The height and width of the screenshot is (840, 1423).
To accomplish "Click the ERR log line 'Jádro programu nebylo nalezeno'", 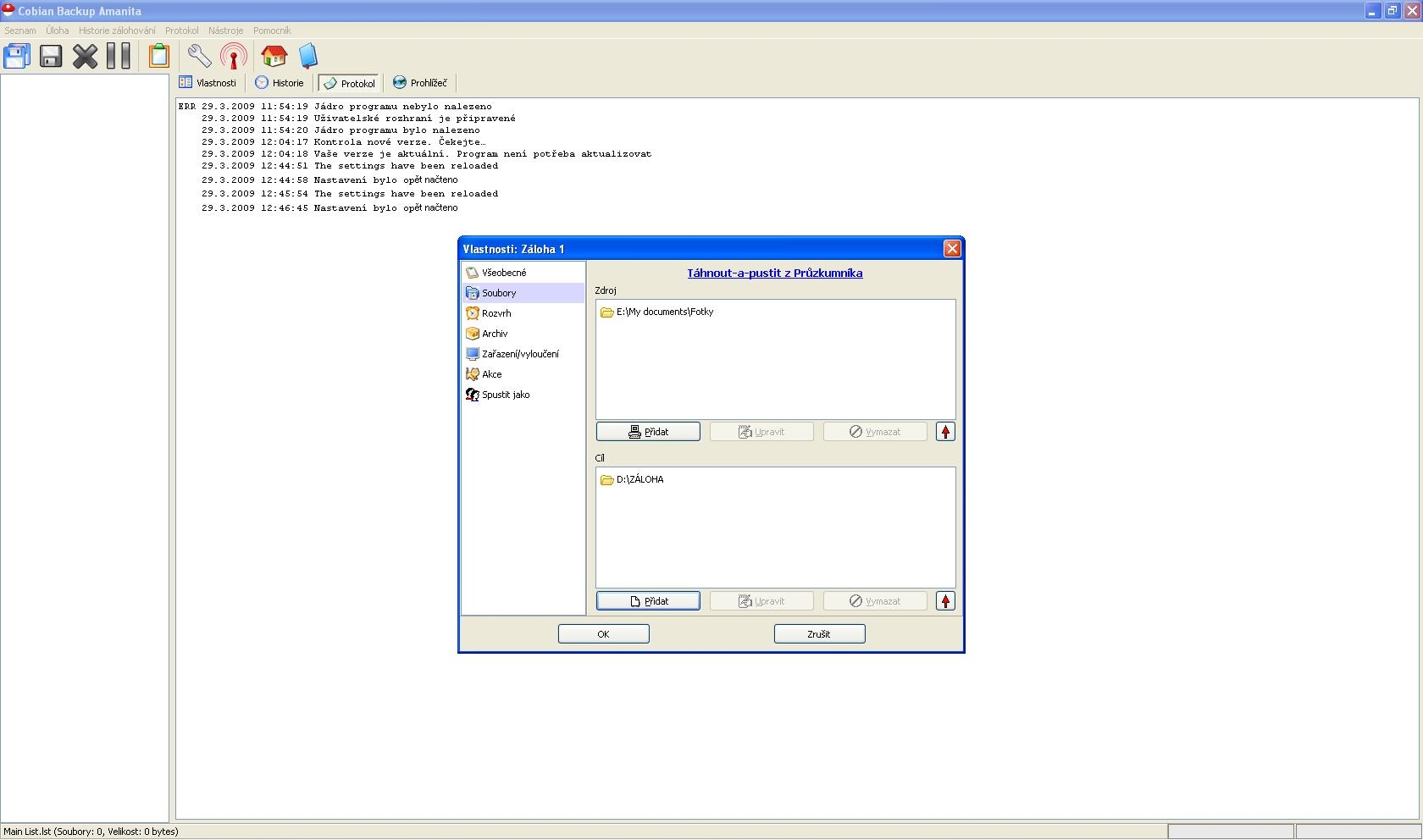I will click(x=335, y=107).
